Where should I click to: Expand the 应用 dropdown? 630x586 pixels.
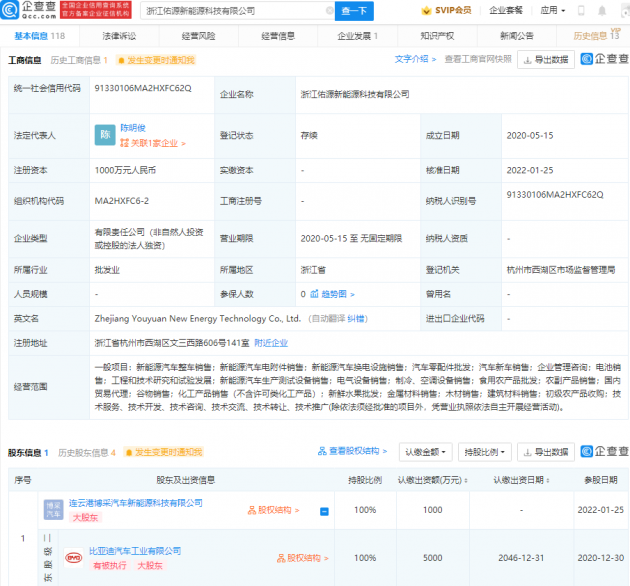tap(552, 10)
